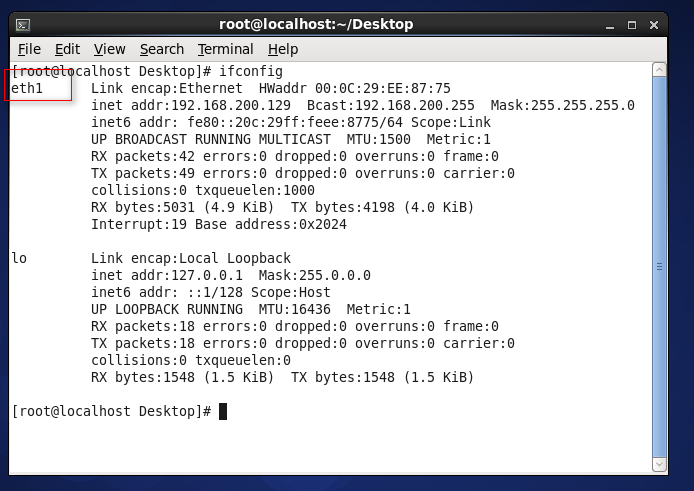Click the cursor at the command prompt
The width and height of the screenshot is (694, 491).
point(223,412)
